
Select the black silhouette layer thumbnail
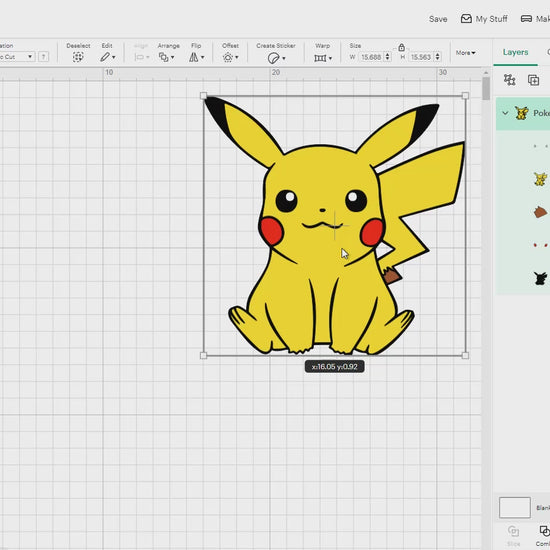[x=540, y=278]
